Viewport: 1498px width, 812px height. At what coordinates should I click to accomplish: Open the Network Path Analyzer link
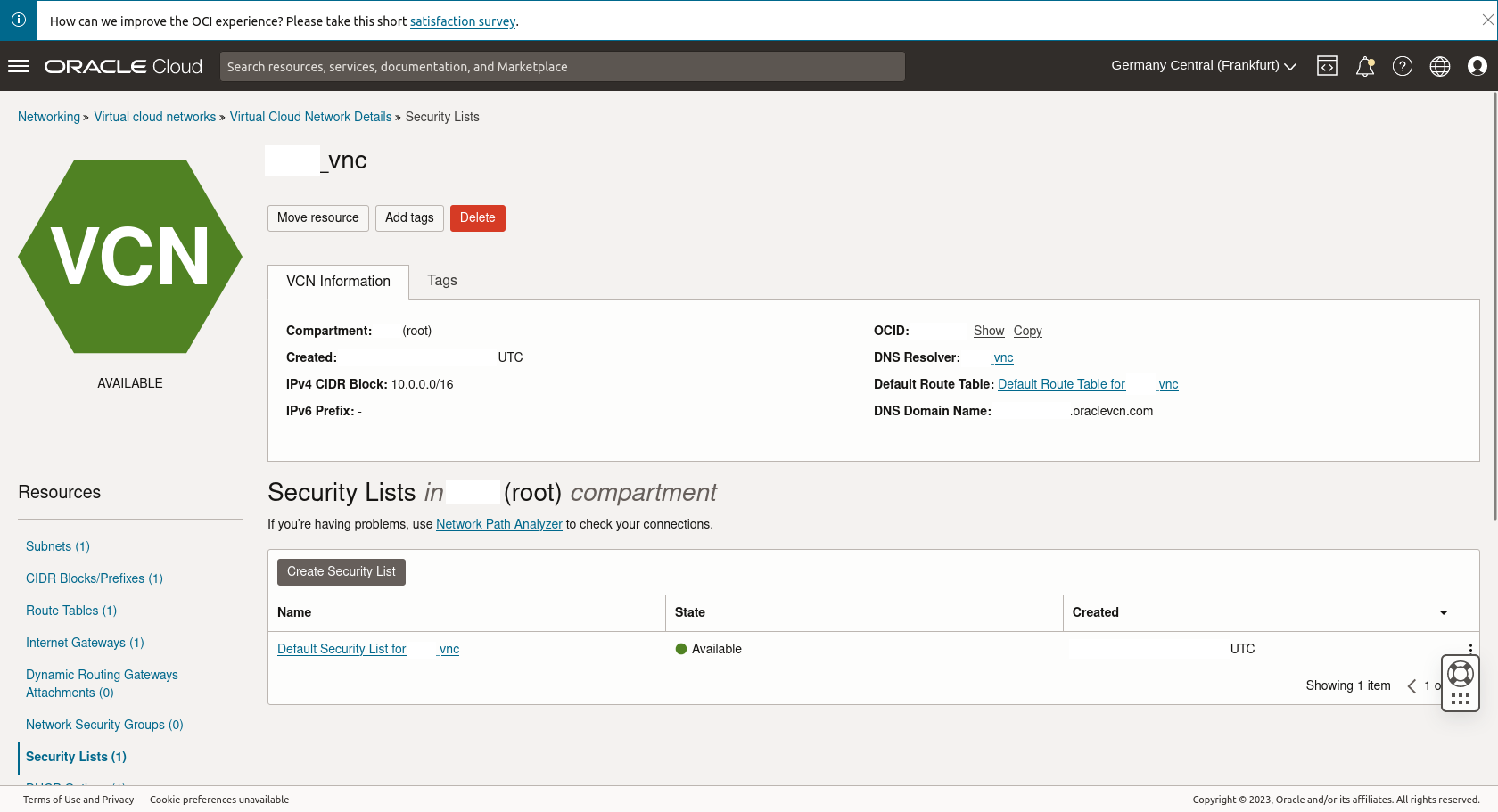coord(498,524)
